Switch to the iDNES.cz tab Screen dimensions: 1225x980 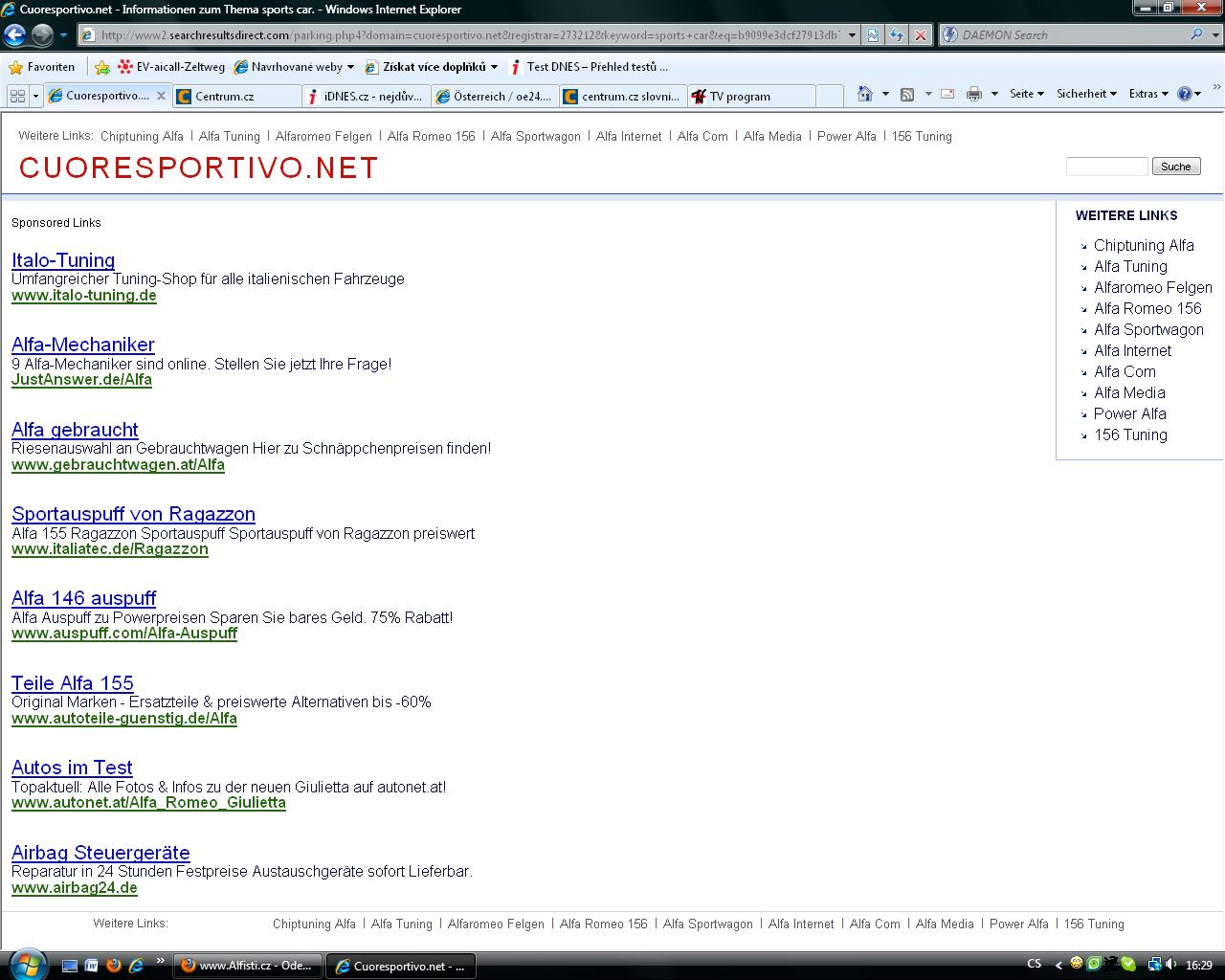pyautogui.click(x=366, y=96)
